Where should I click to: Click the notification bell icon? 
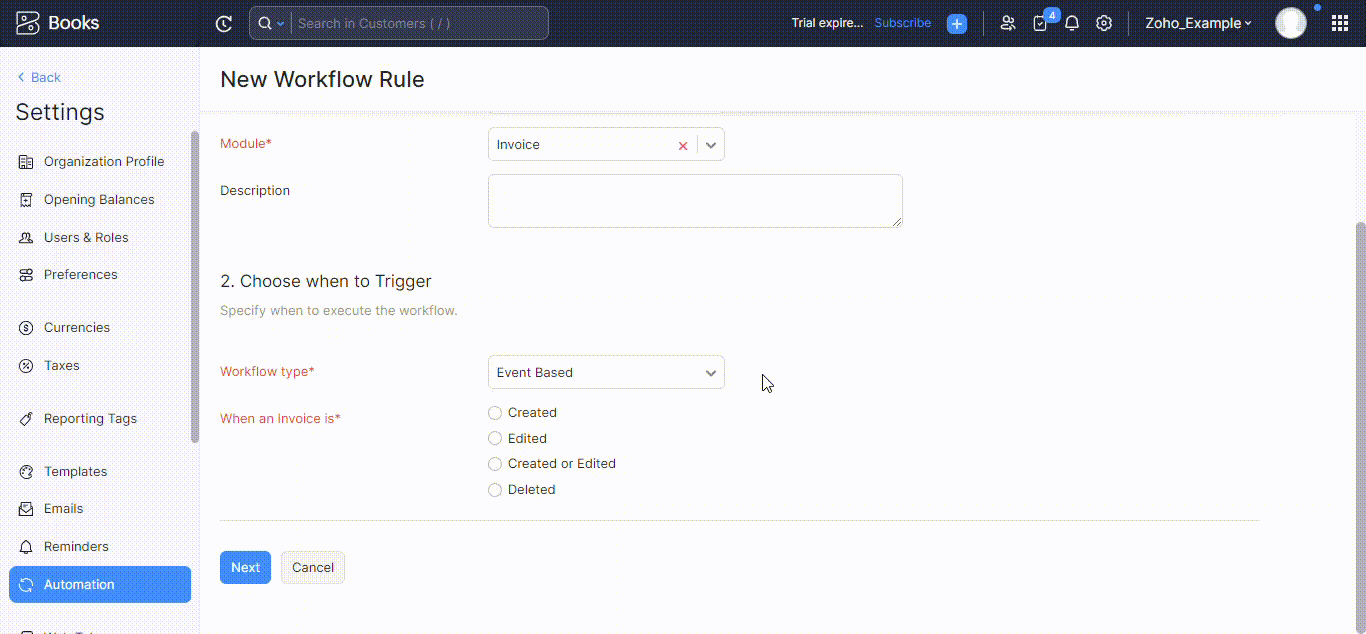pos(1072,23)
